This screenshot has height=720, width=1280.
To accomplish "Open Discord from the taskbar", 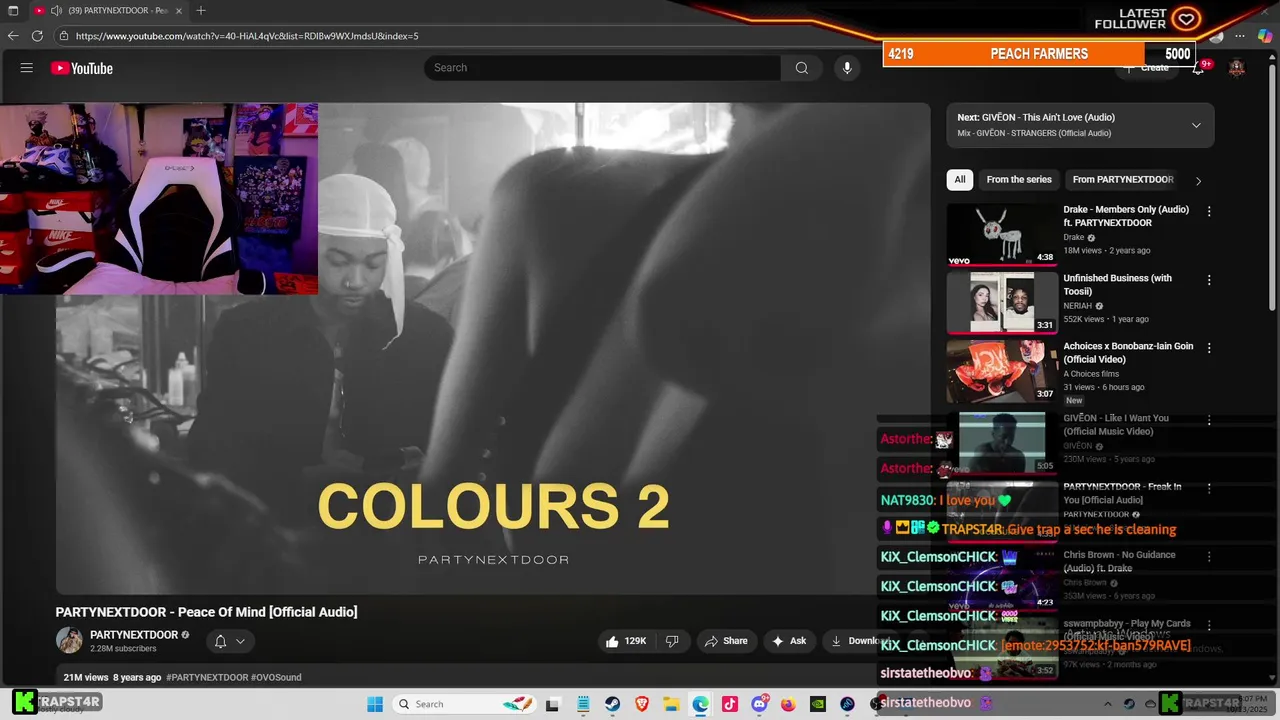I will point(759,704).
